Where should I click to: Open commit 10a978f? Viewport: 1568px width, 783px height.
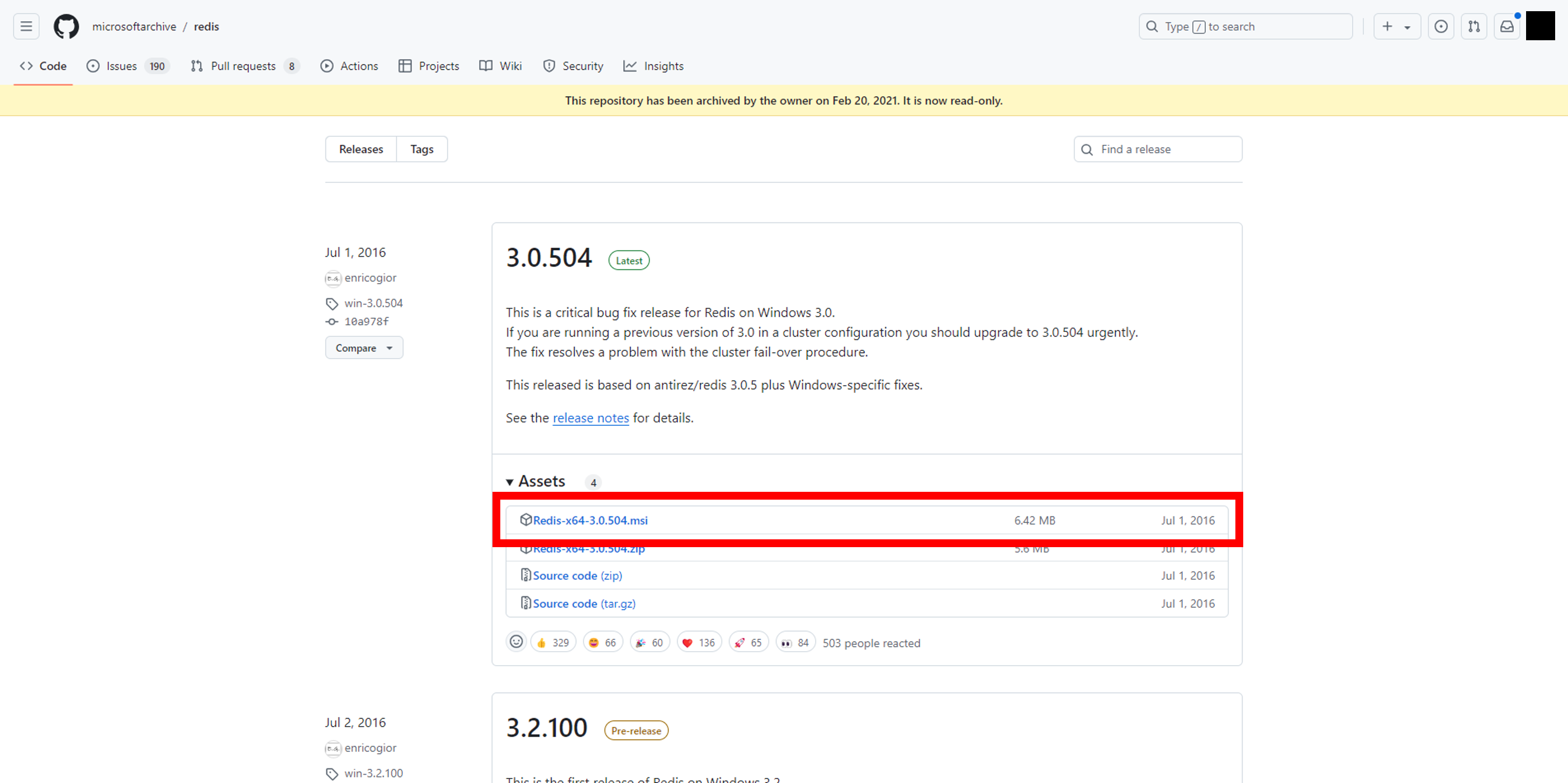click(367, 321)
